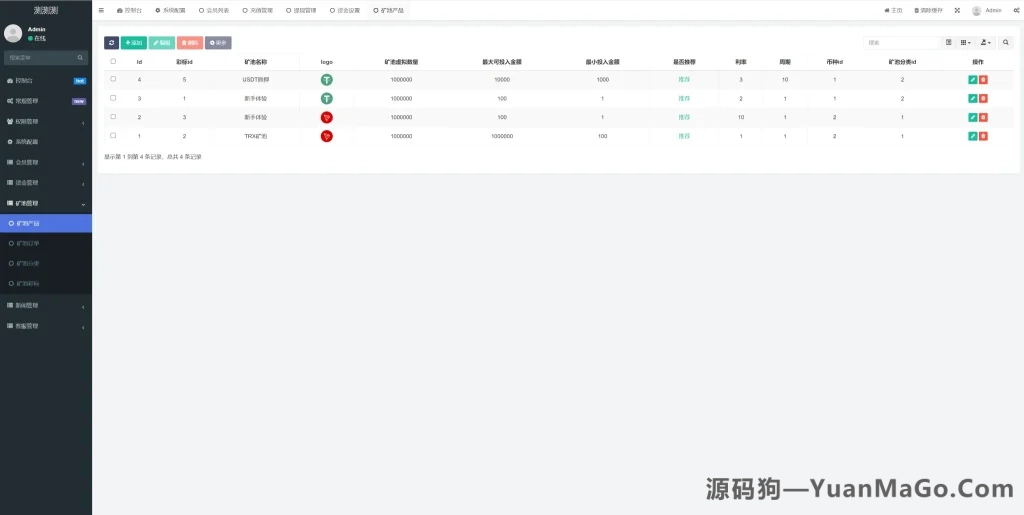Open 主页 home link in top bar
The width and height of the screenshot is (1024, 515).
tap(893, 10)
